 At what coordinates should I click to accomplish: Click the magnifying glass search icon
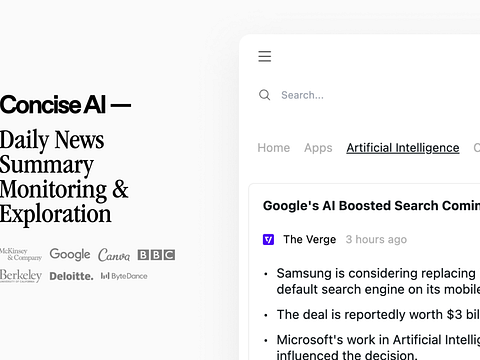coord(265,95)
